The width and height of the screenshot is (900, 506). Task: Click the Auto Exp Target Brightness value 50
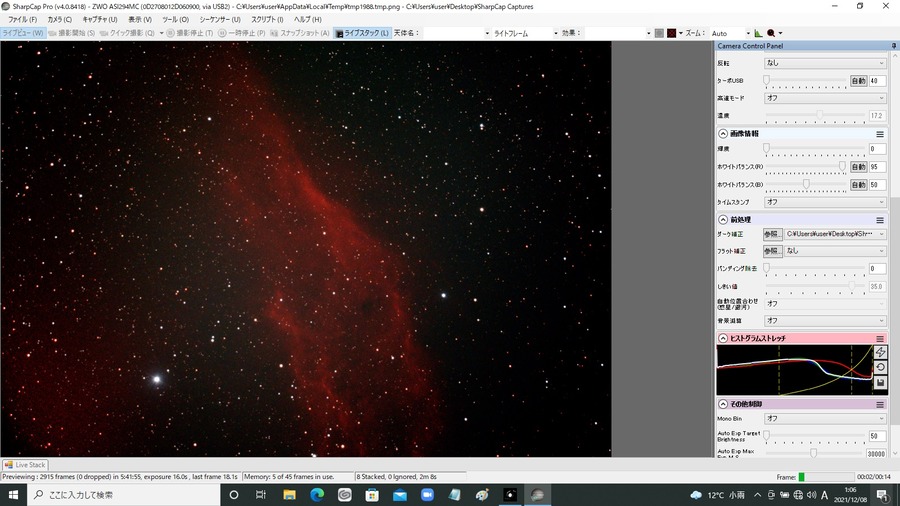click(877, 436)
